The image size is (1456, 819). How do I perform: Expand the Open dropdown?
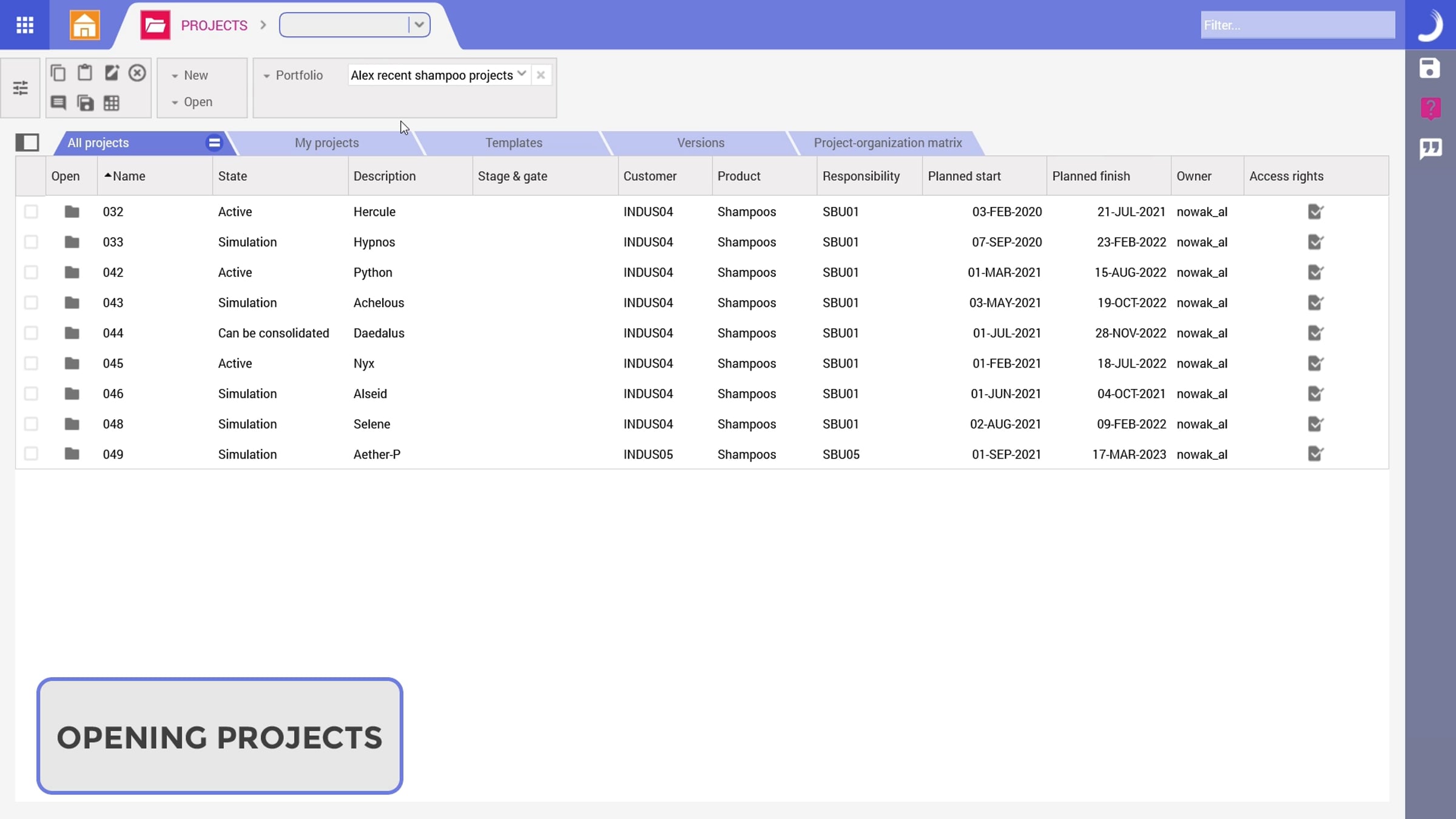(x=192, y=102)
